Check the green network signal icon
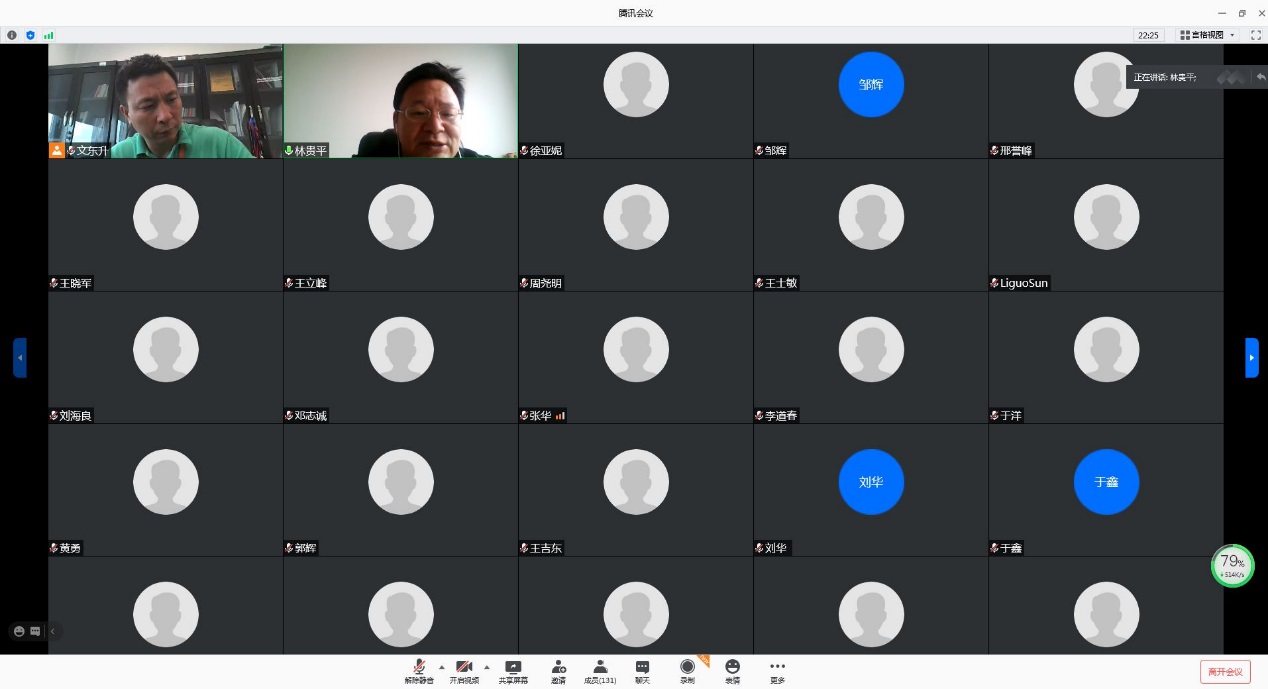This screenshot has height=689, width=1268. 48,35
